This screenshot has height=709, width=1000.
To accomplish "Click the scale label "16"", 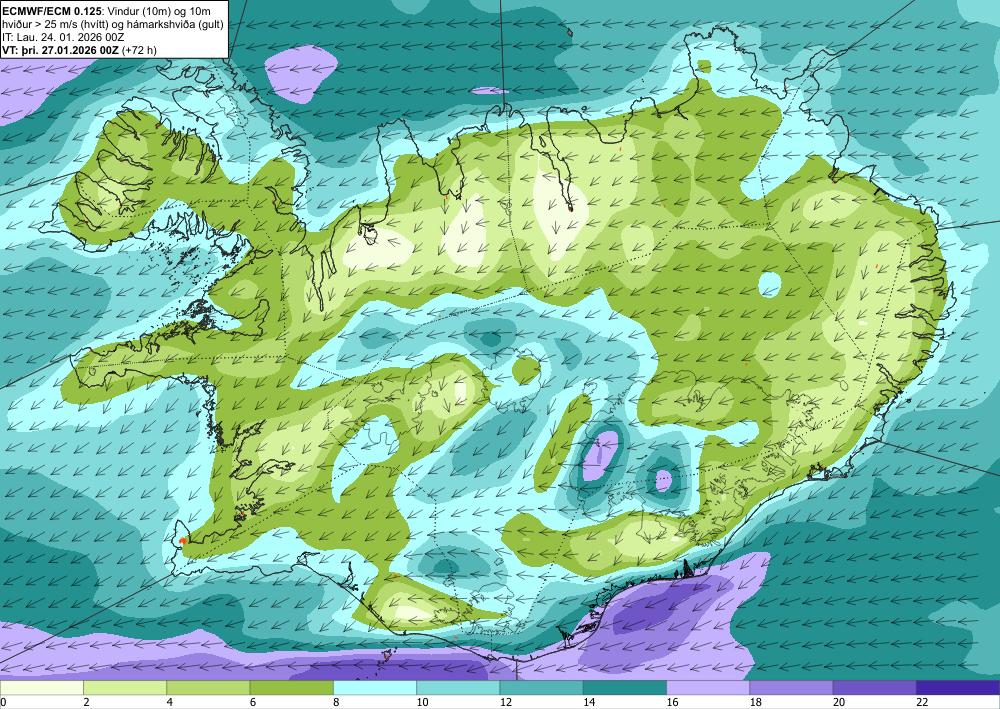I will pyautogui.click(x=673, y=702).
